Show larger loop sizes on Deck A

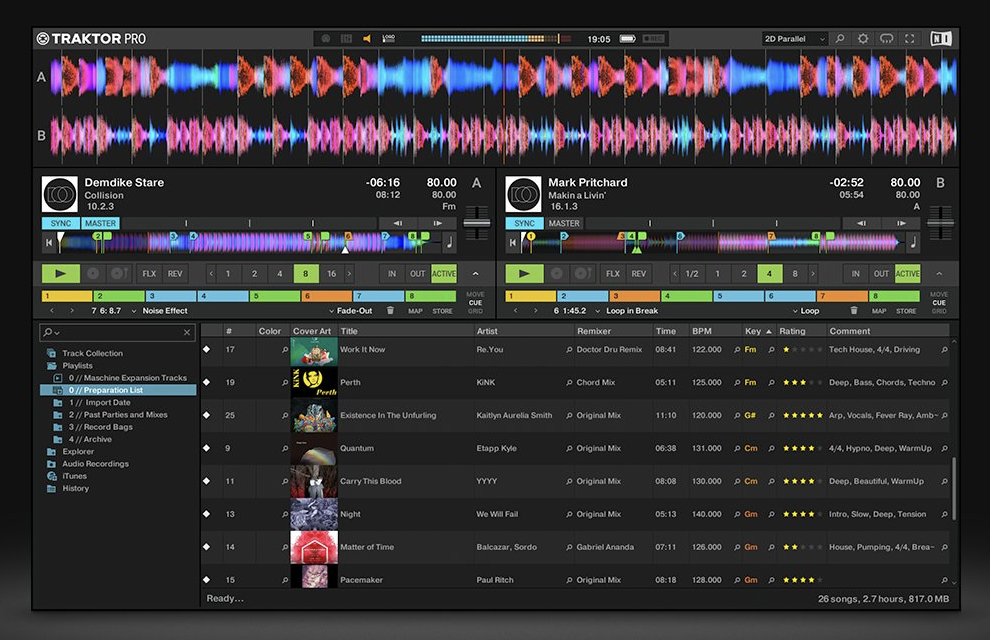349,273
